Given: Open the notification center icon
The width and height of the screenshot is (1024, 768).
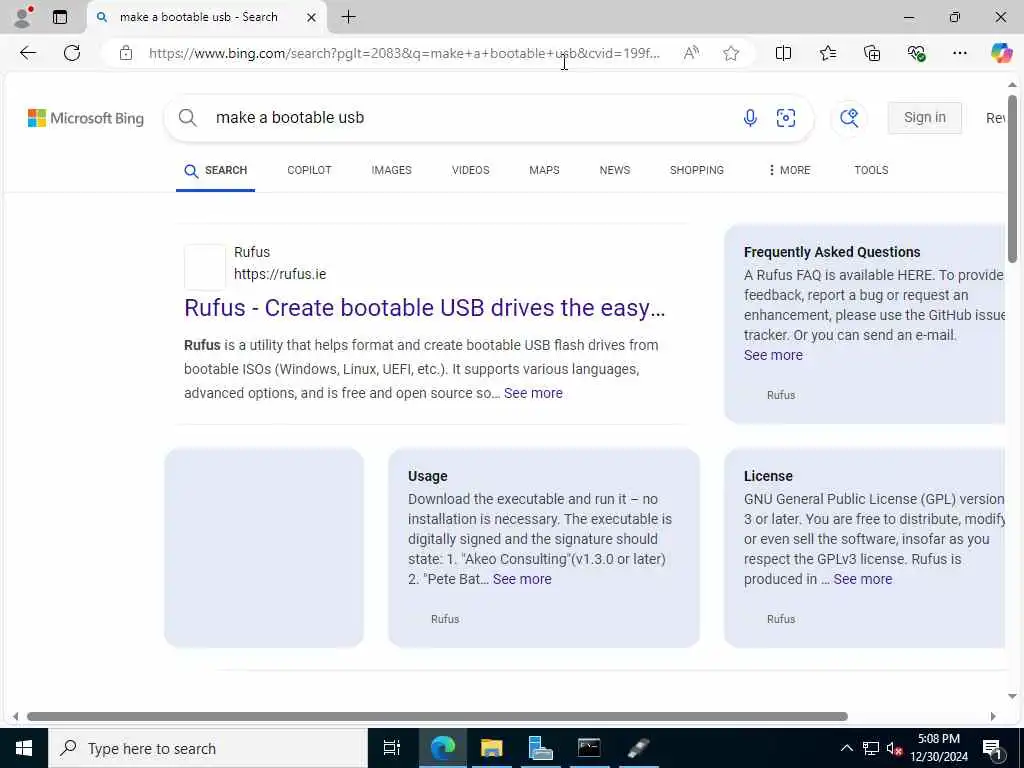Looking at the screenshot, I should coord(992,748).
